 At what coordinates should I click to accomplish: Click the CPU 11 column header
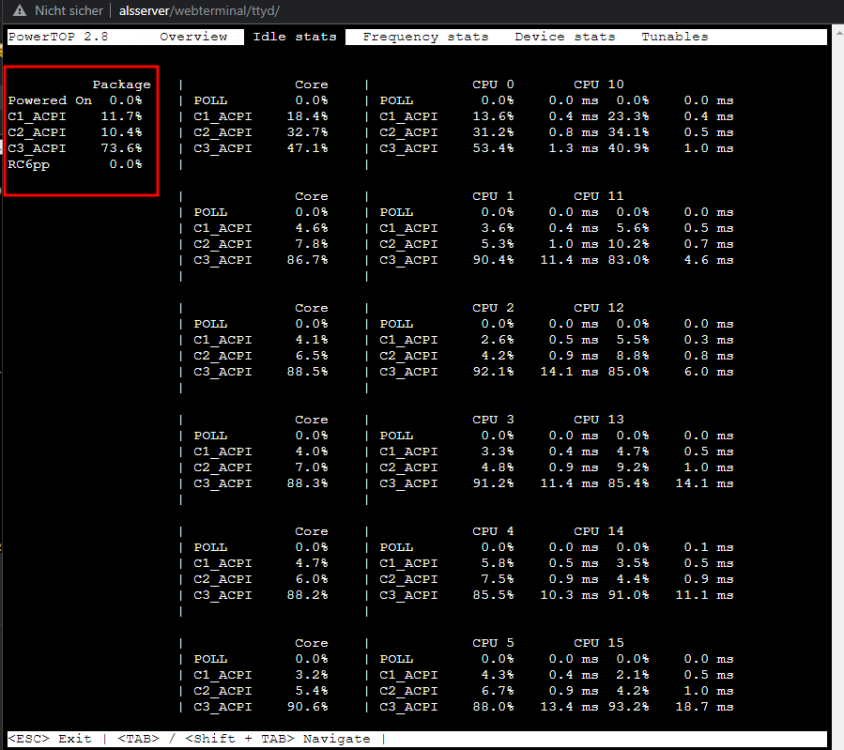coord(599,196)
